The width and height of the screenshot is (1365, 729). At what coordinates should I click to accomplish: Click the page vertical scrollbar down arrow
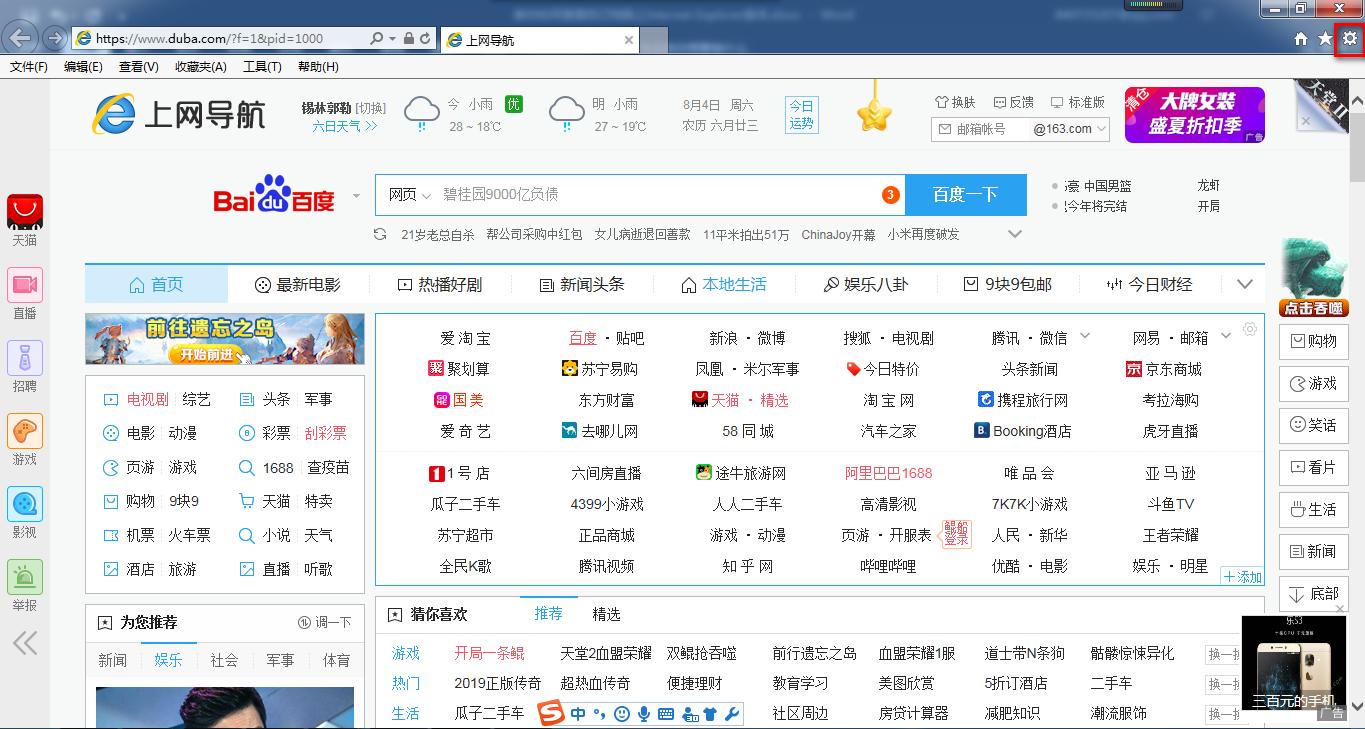point(1357,706)
